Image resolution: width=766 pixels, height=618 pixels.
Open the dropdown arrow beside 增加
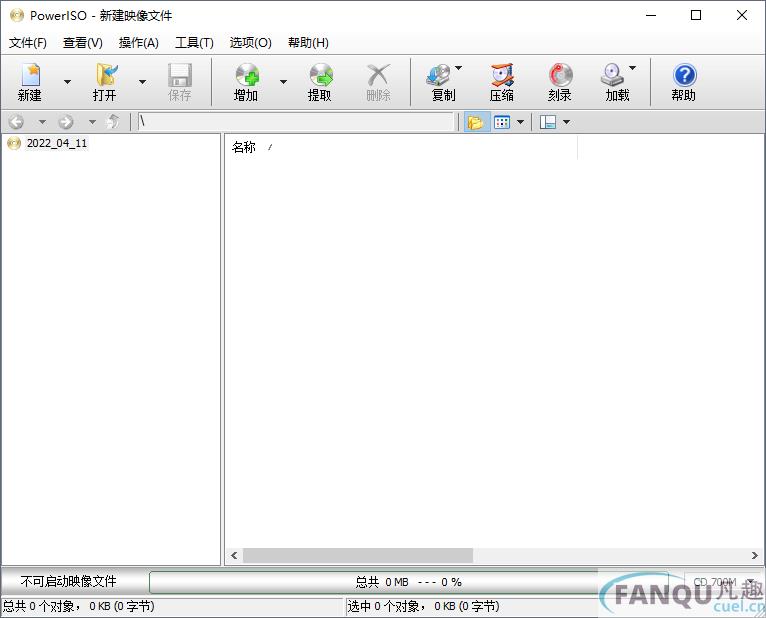click(283, 82)
